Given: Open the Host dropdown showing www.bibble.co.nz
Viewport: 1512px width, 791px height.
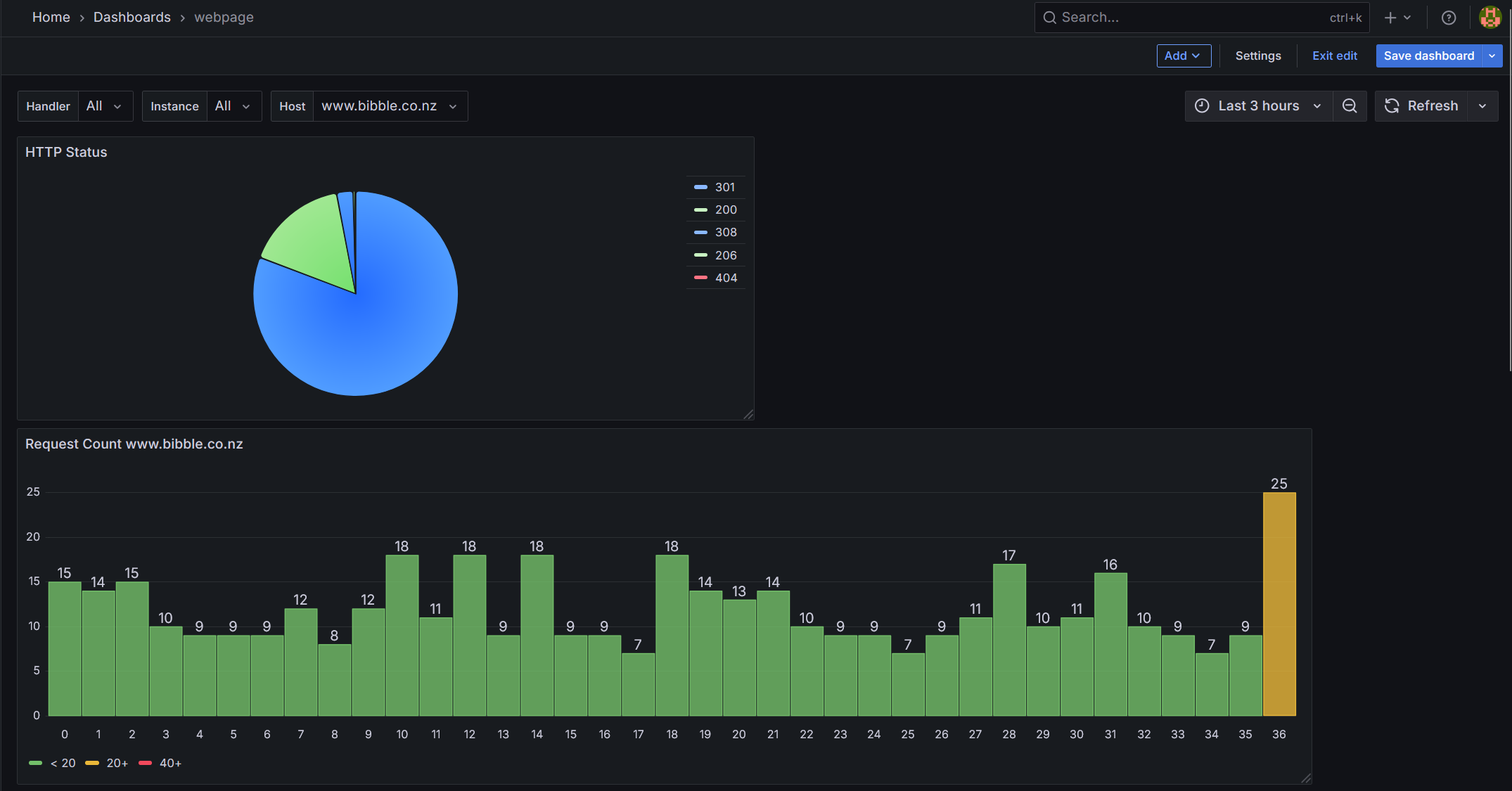Looking at the screenshot, I should (x=387, y=105).
